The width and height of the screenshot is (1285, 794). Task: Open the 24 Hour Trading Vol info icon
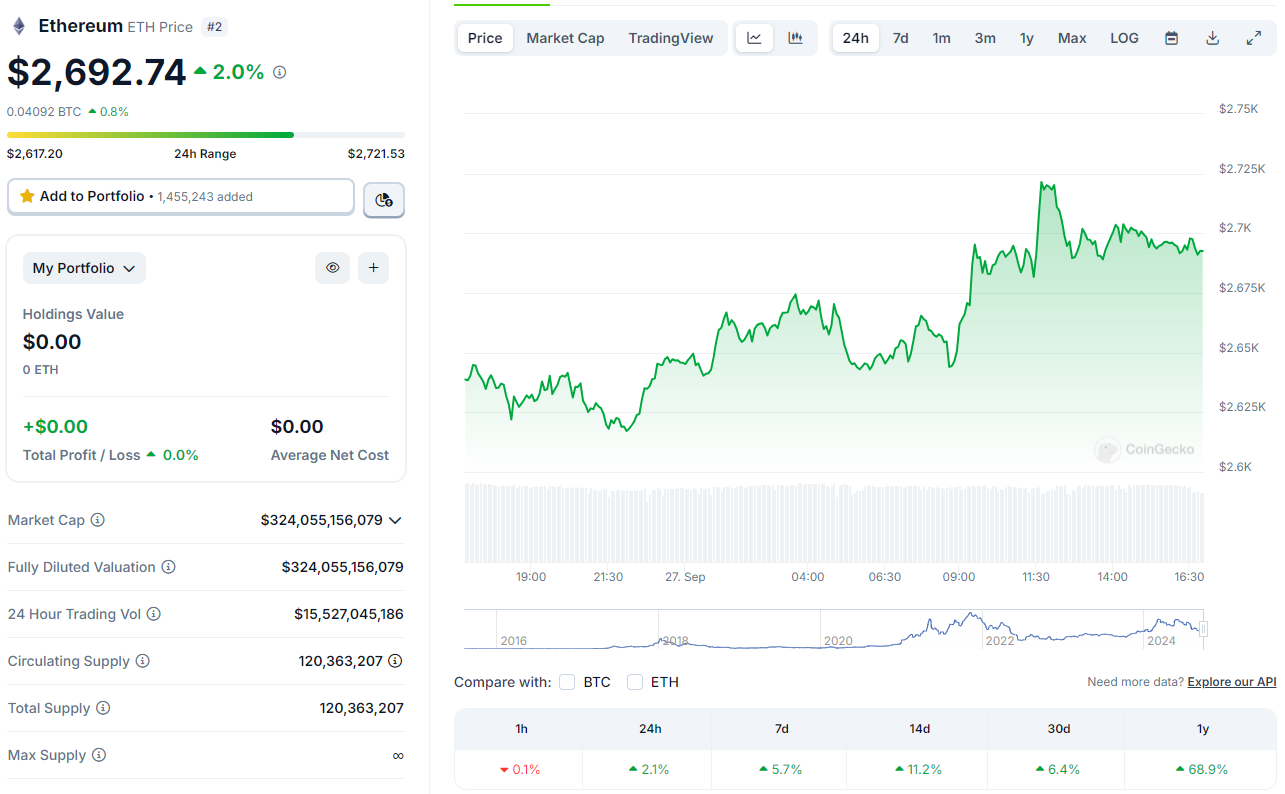point(154,614)
